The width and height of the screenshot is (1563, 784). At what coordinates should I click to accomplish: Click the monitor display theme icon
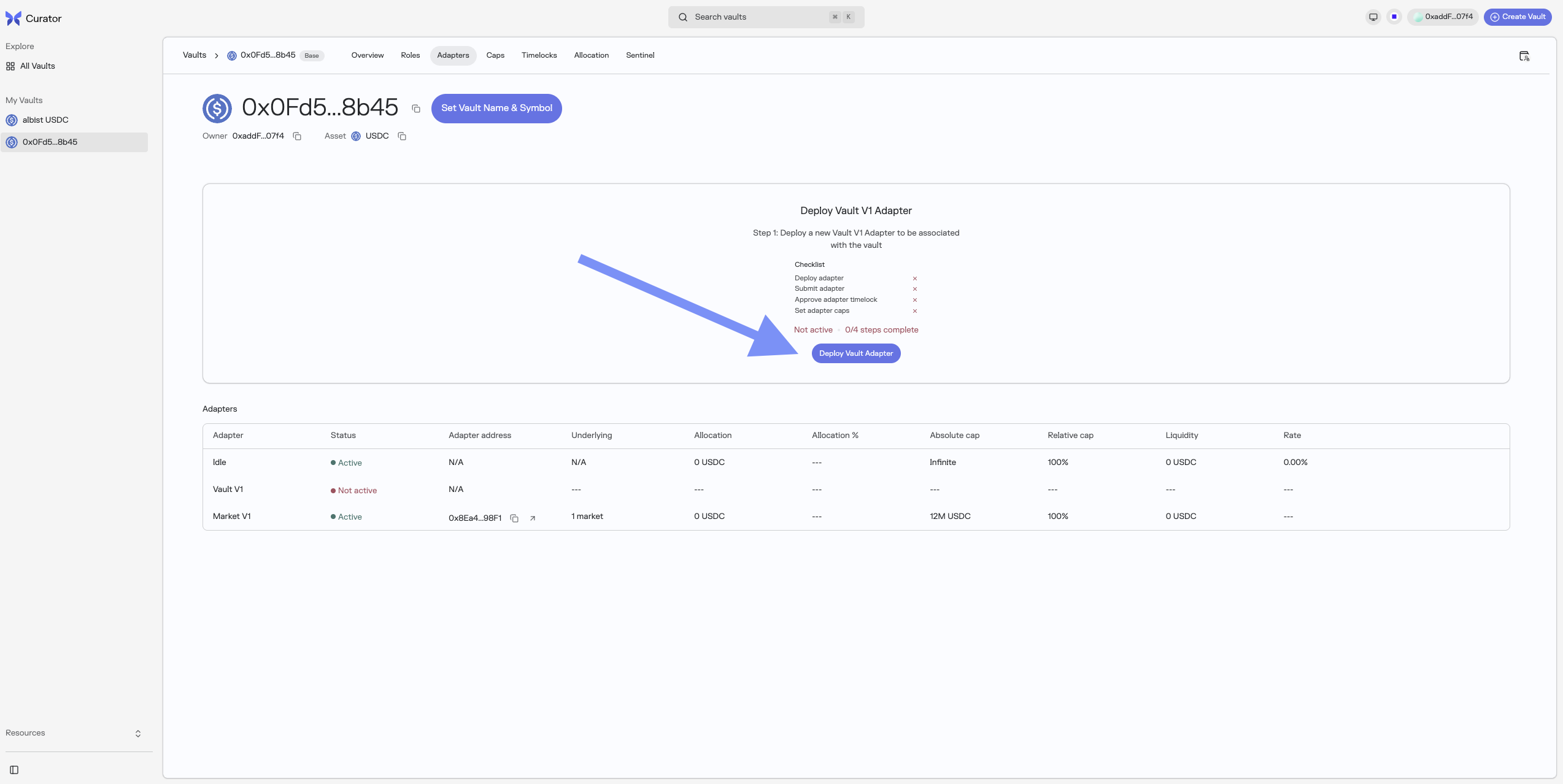click(x=1373, y=17)
